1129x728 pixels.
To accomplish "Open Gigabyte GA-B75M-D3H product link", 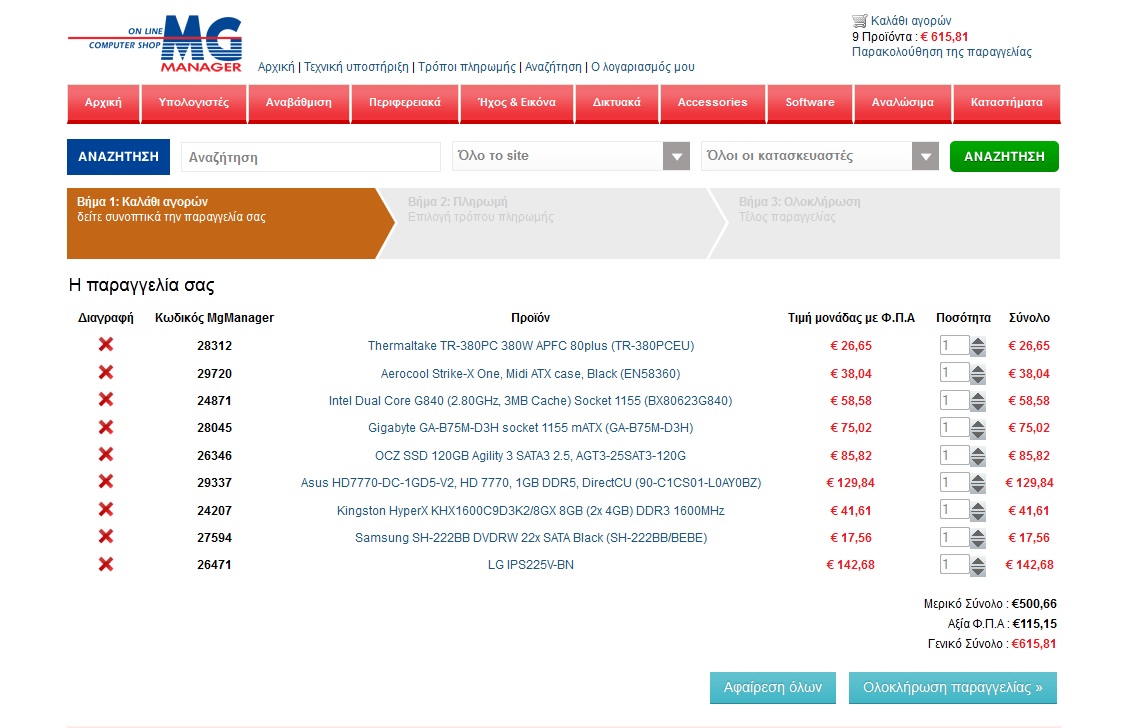I will [x=531, y=428].
